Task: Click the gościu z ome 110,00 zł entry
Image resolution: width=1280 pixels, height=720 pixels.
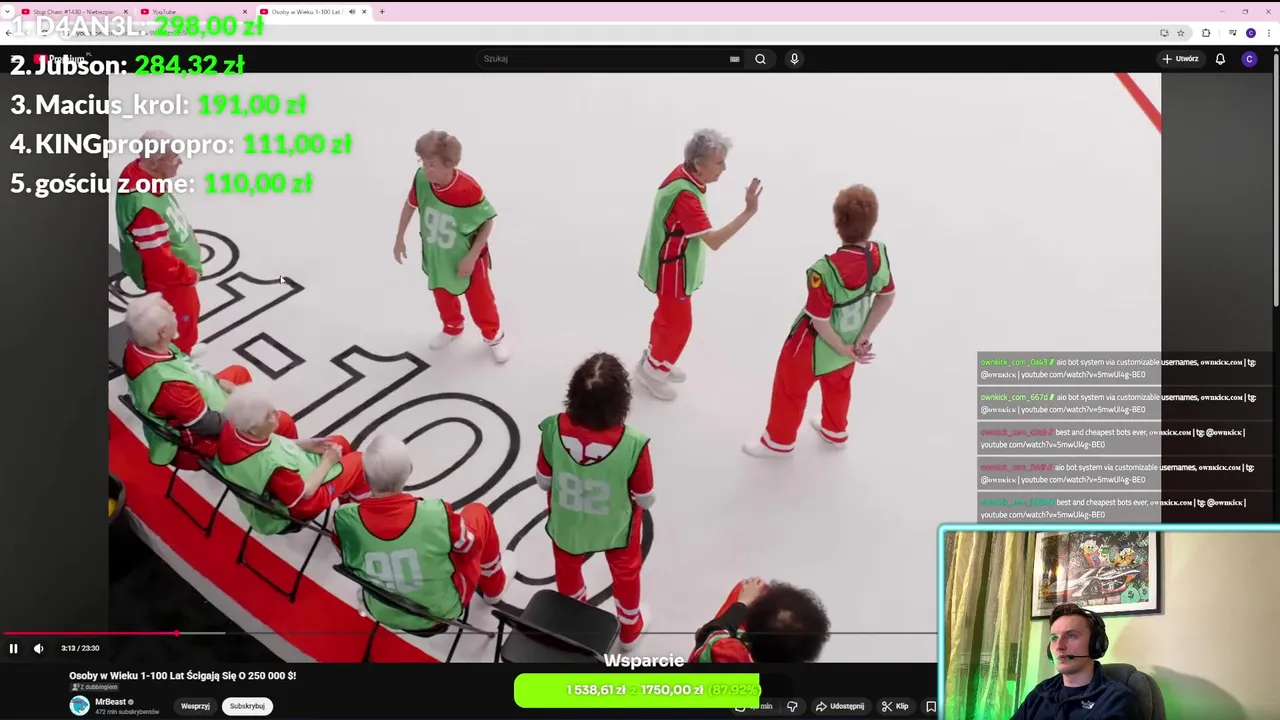Action: coord(161,184)
